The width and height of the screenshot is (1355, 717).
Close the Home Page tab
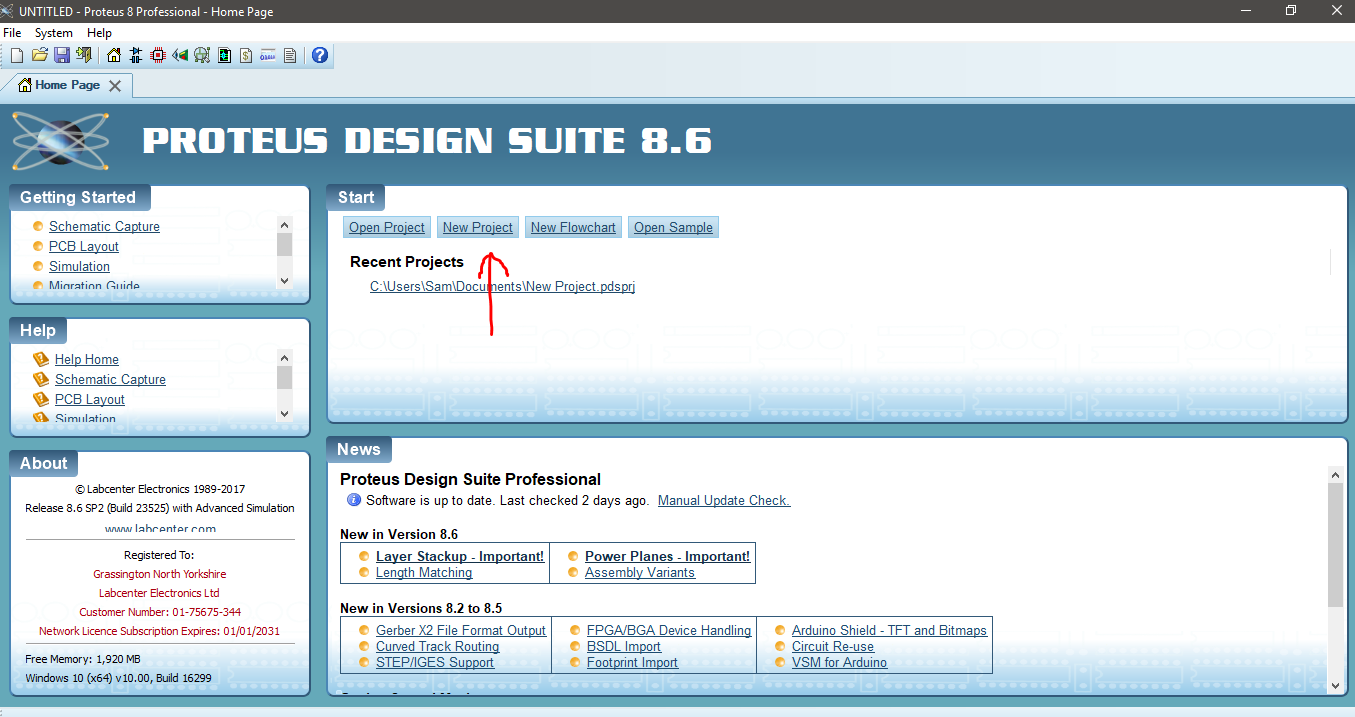click(x=115, y=86)
